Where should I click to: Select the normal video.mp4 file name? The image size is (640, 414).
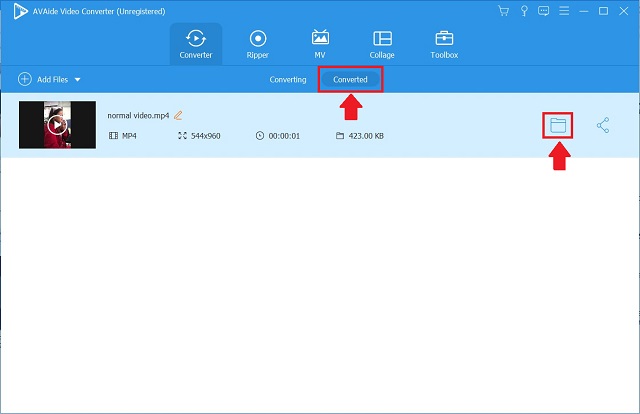point(138,116)
